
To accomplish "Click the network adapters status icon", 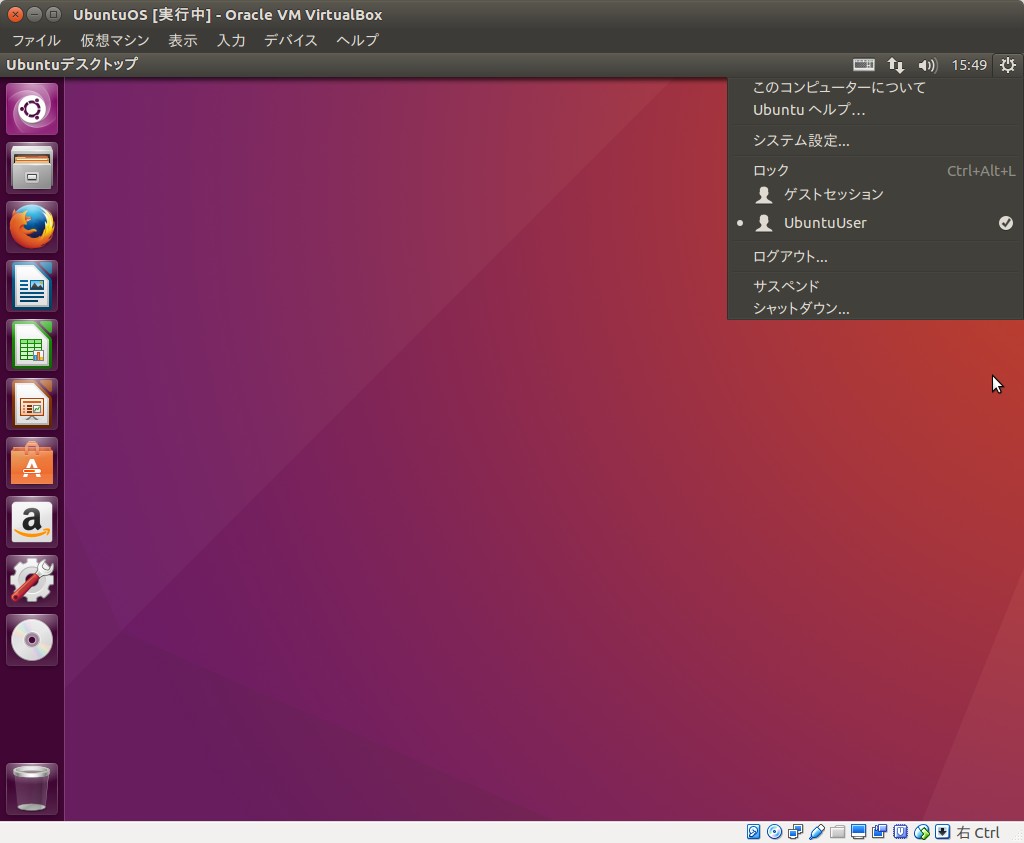I will [x=795, y=832].
